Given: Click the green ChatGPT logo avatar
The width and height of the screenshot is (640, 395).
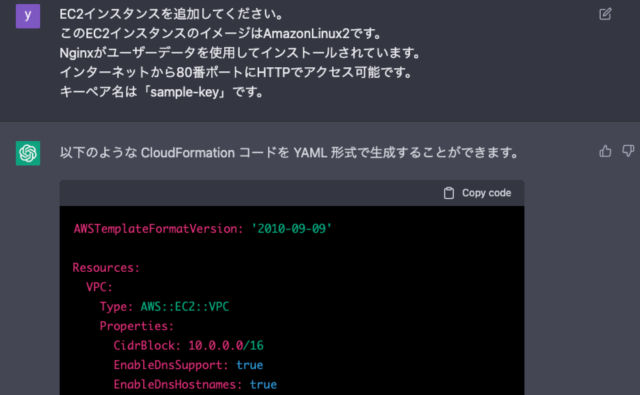Looking at the screenshot, I should (28, 153).
